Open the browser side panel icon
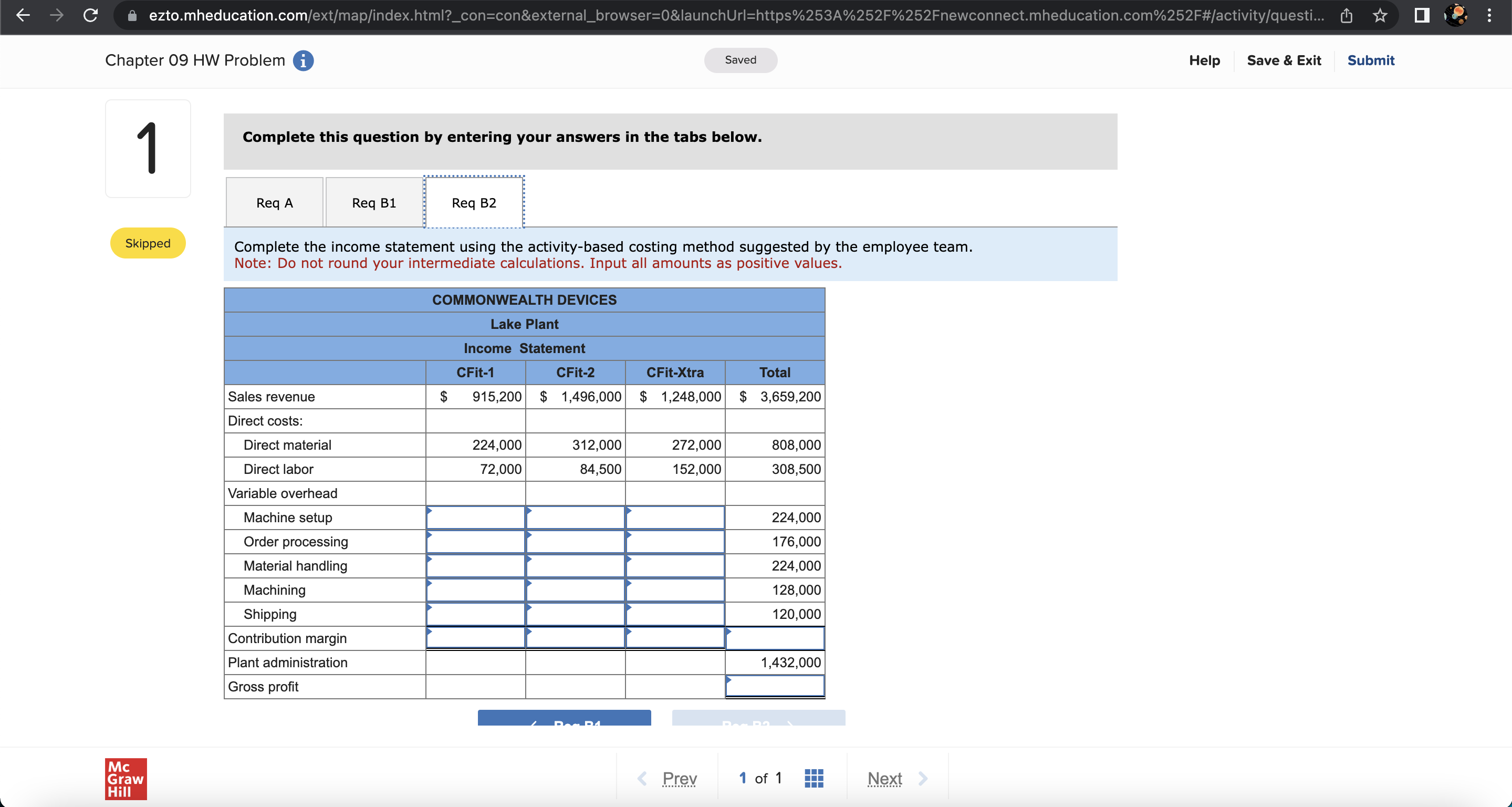Image resolution: width=1512 pixels, height=807 pixels. (x=1422, y=15)
